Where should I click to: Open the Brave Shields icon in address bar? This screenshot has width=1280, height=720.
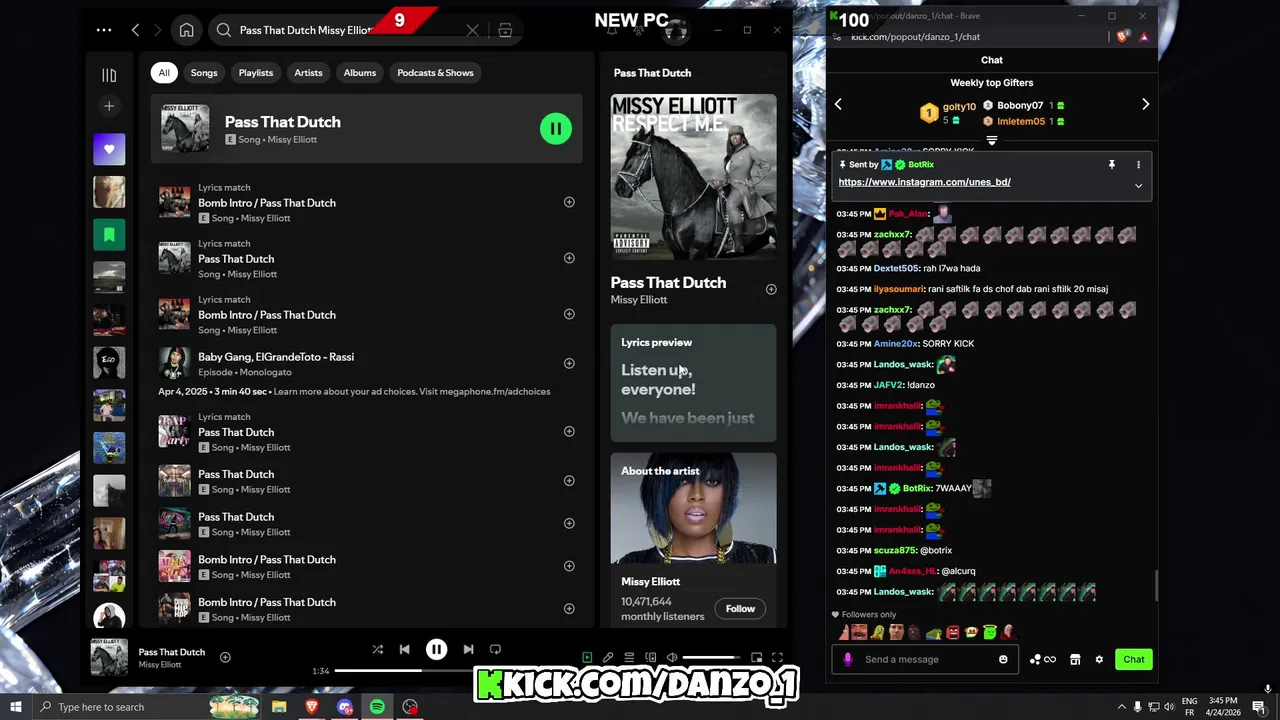point(1122,37)
